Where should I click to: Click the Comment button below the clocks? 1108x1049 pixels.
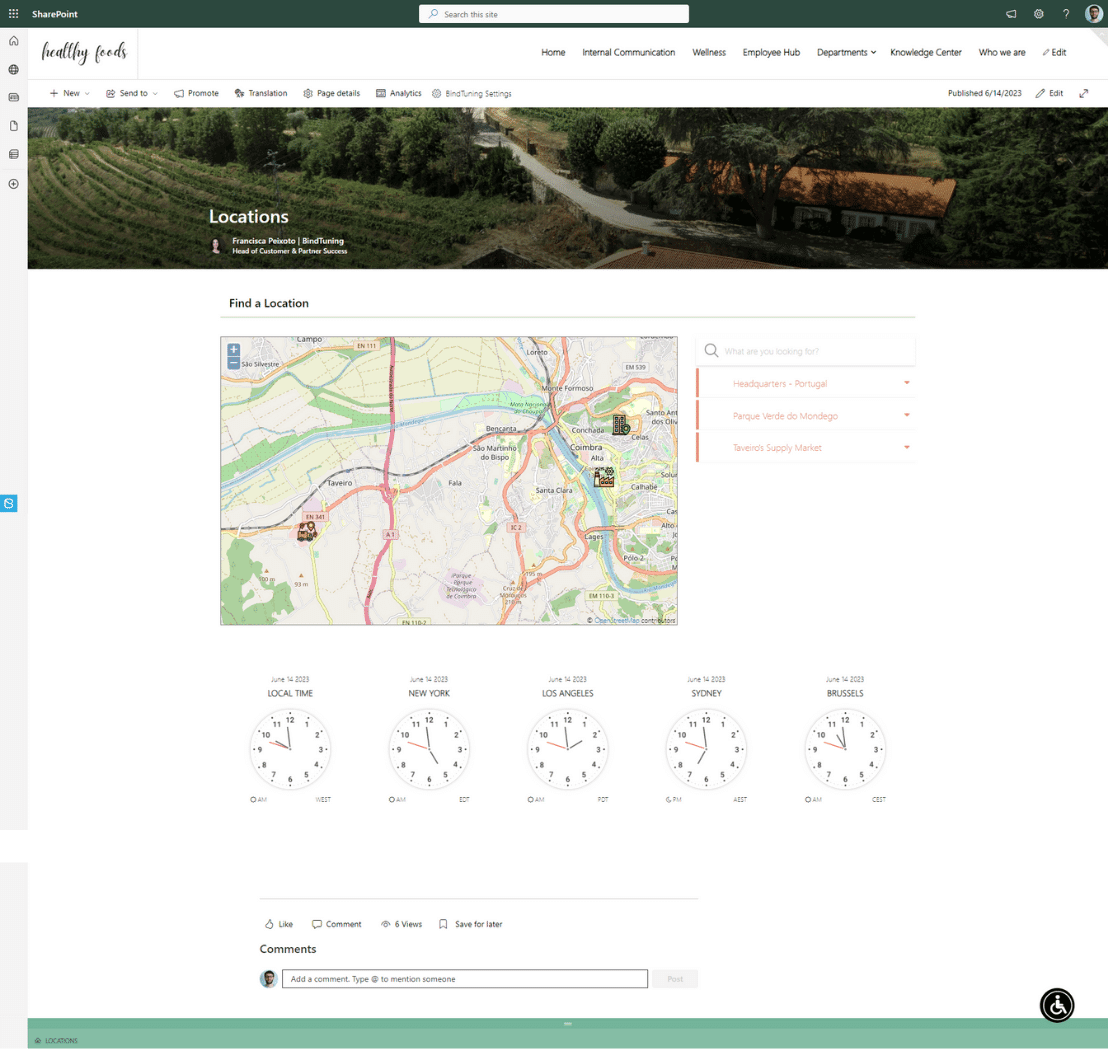[x=336, y=924]
